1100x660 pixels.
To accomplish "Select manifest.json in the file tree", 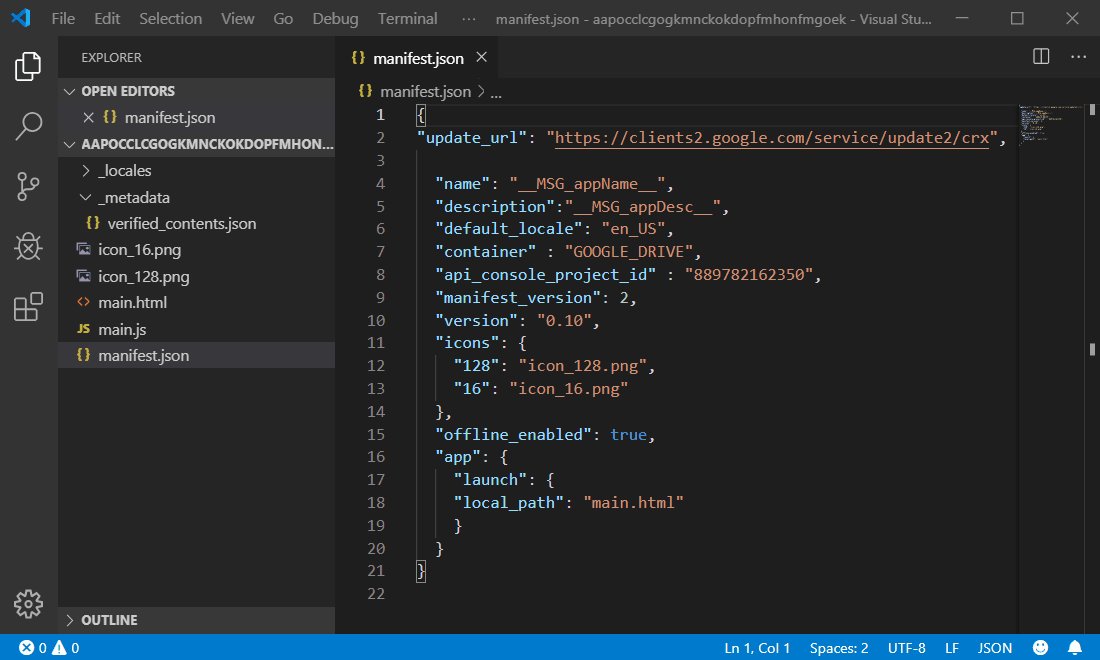I will 196,356.
